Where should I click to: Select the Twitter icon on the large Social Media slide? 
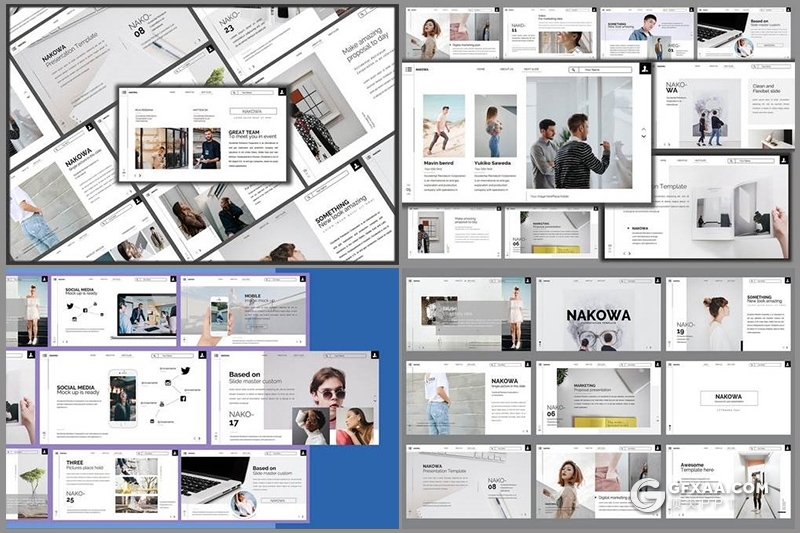[185, 371]
